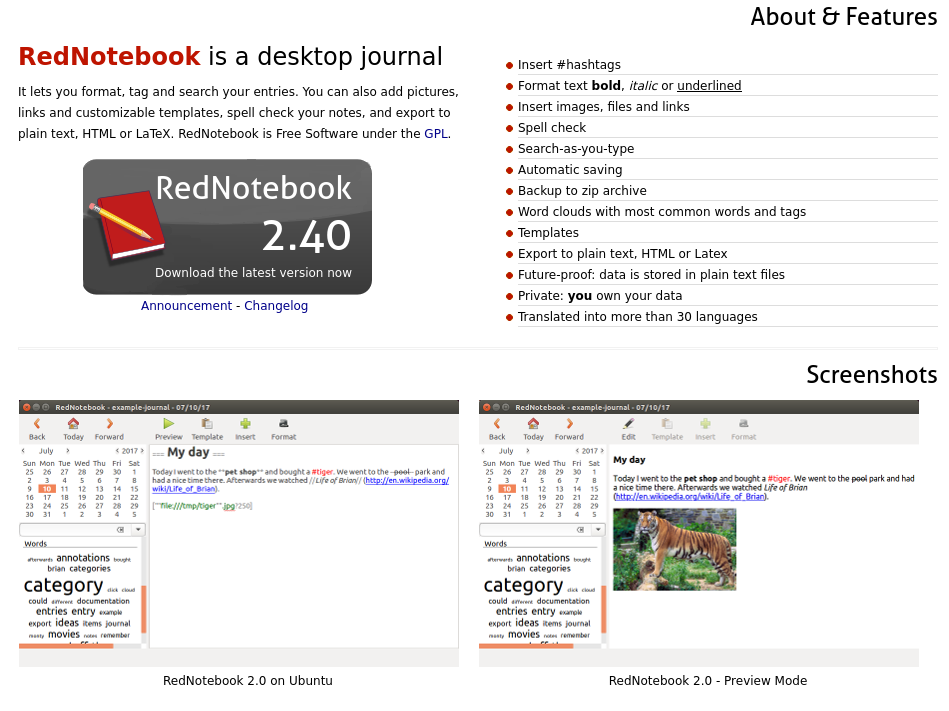The image size is (949, 711).
Task: Click the 'About & Features' heading
Action: point(844,16)
